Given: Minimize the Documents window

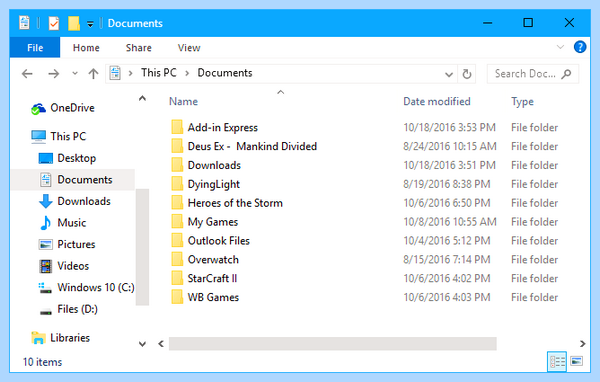Looking at the screenshot, I should [488, 23].
